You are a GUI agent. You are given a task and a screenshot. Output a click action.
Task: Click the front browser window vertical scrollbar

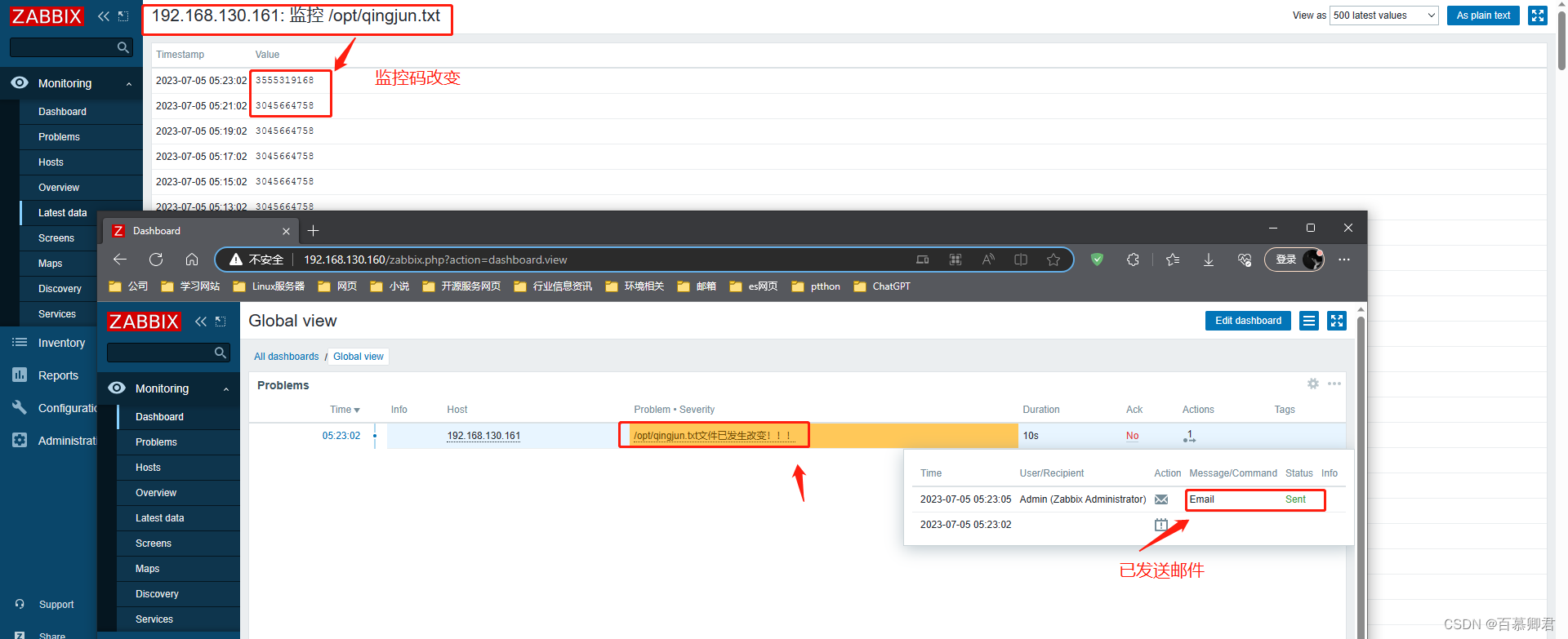point(1361,473)
